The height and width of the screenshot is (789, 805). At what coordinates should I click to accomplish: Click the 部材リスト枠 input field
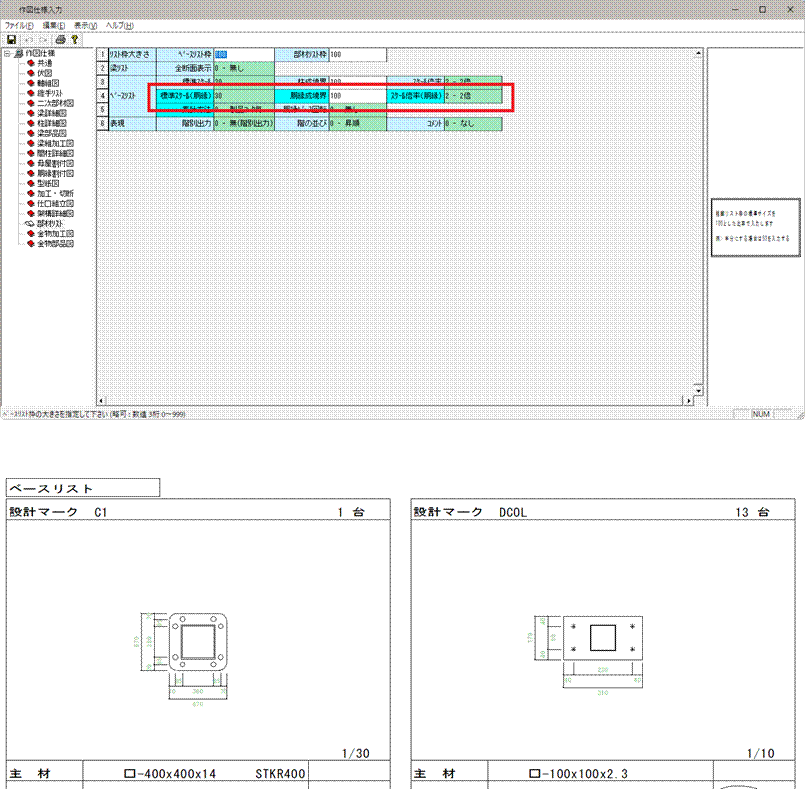(x=357, y=54)
